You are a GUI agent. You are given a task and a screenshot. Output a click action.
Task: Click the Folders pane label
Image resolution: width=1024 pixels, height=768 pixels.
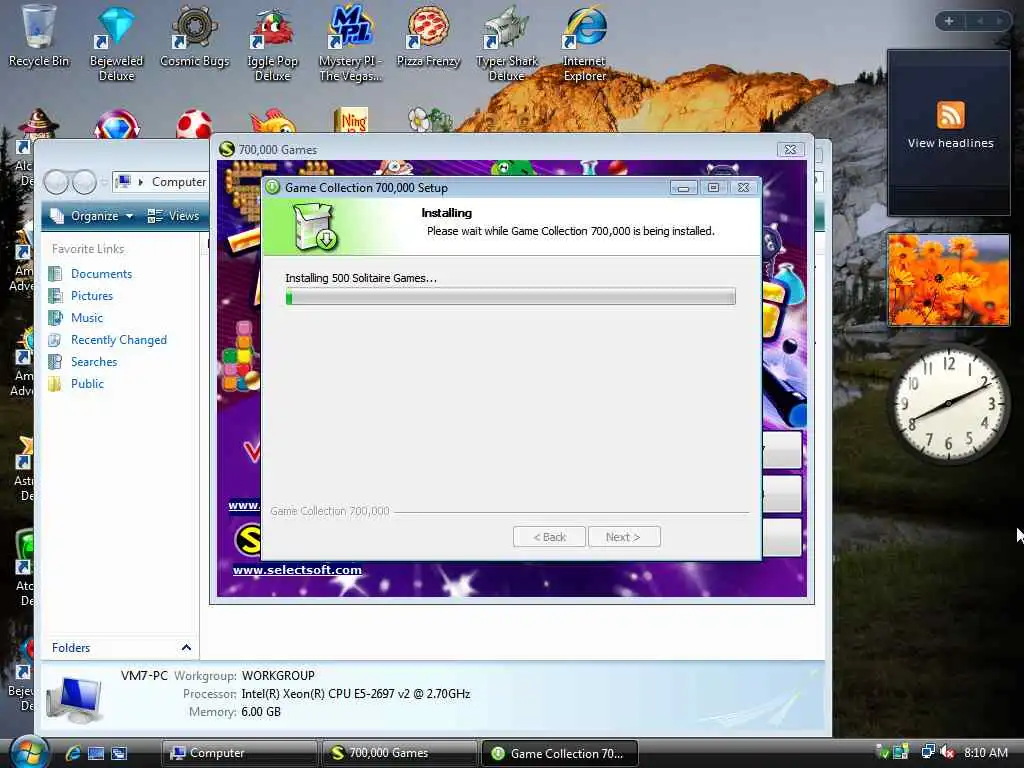pyautogui.click(x=71, y=647)
